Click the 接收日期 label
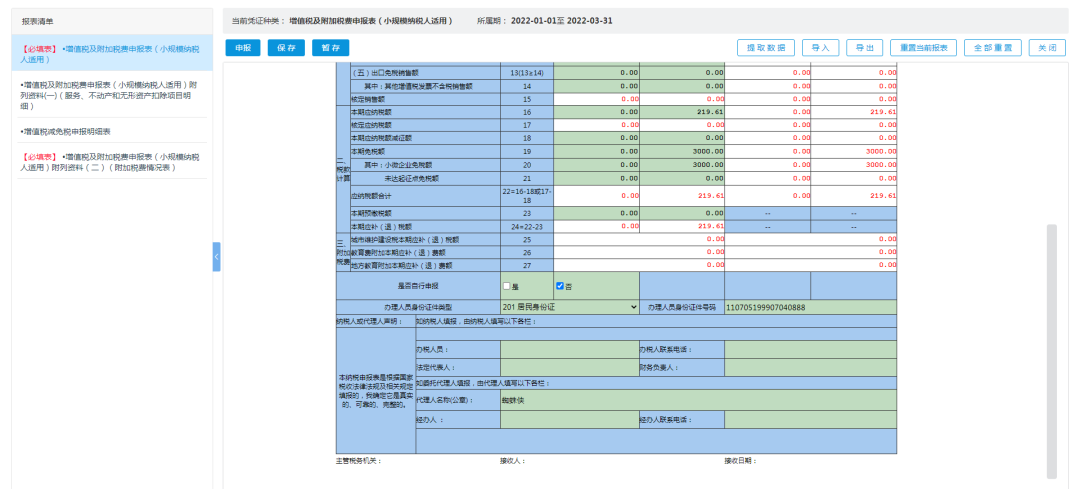 [x=740, y=461]
